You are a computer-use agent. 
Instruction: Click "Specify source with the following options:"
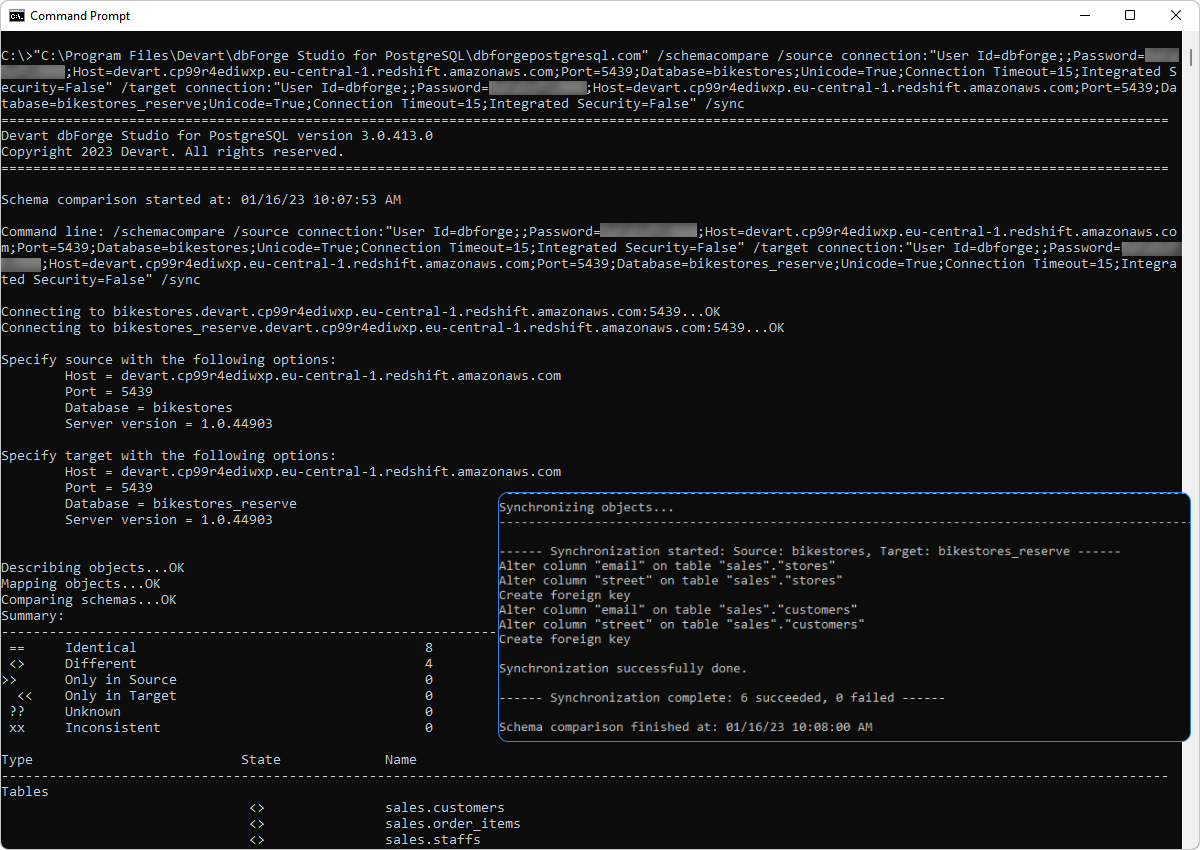click(169, 360)
